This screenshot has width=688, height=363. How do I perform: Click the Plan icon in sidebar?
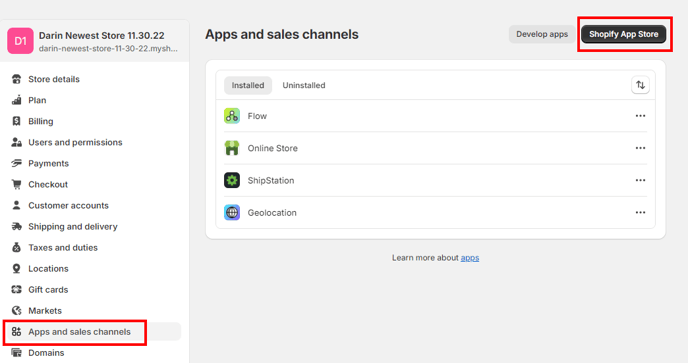(17, 100)
